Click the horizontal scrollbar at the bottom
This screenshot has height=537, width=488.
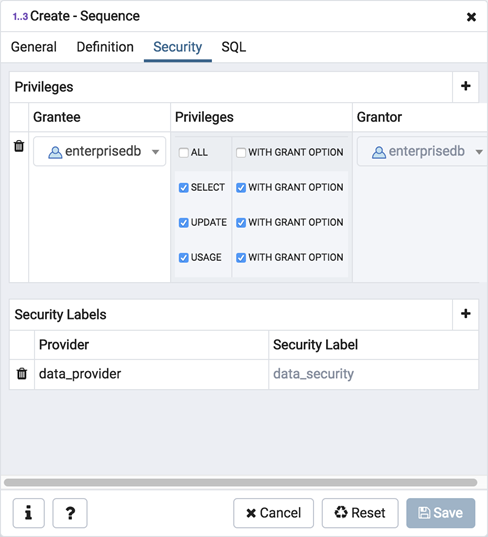240,483
